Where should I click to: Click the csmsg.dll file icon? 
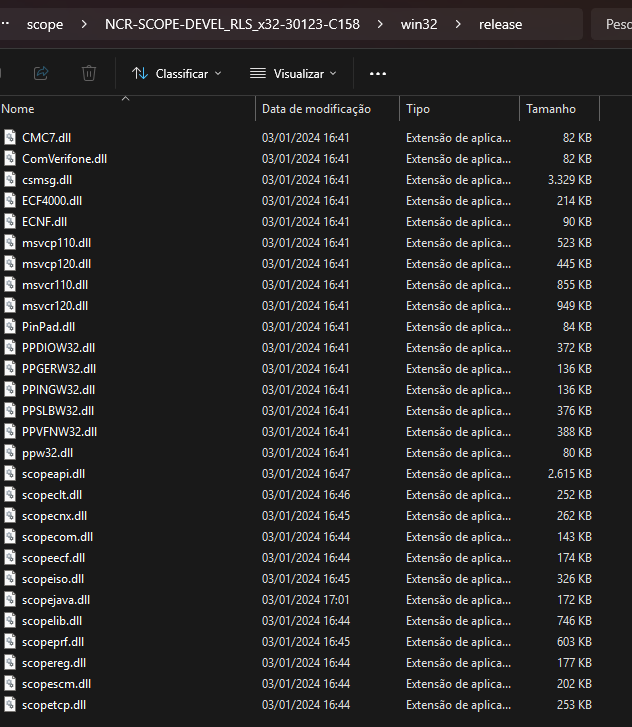10,179
